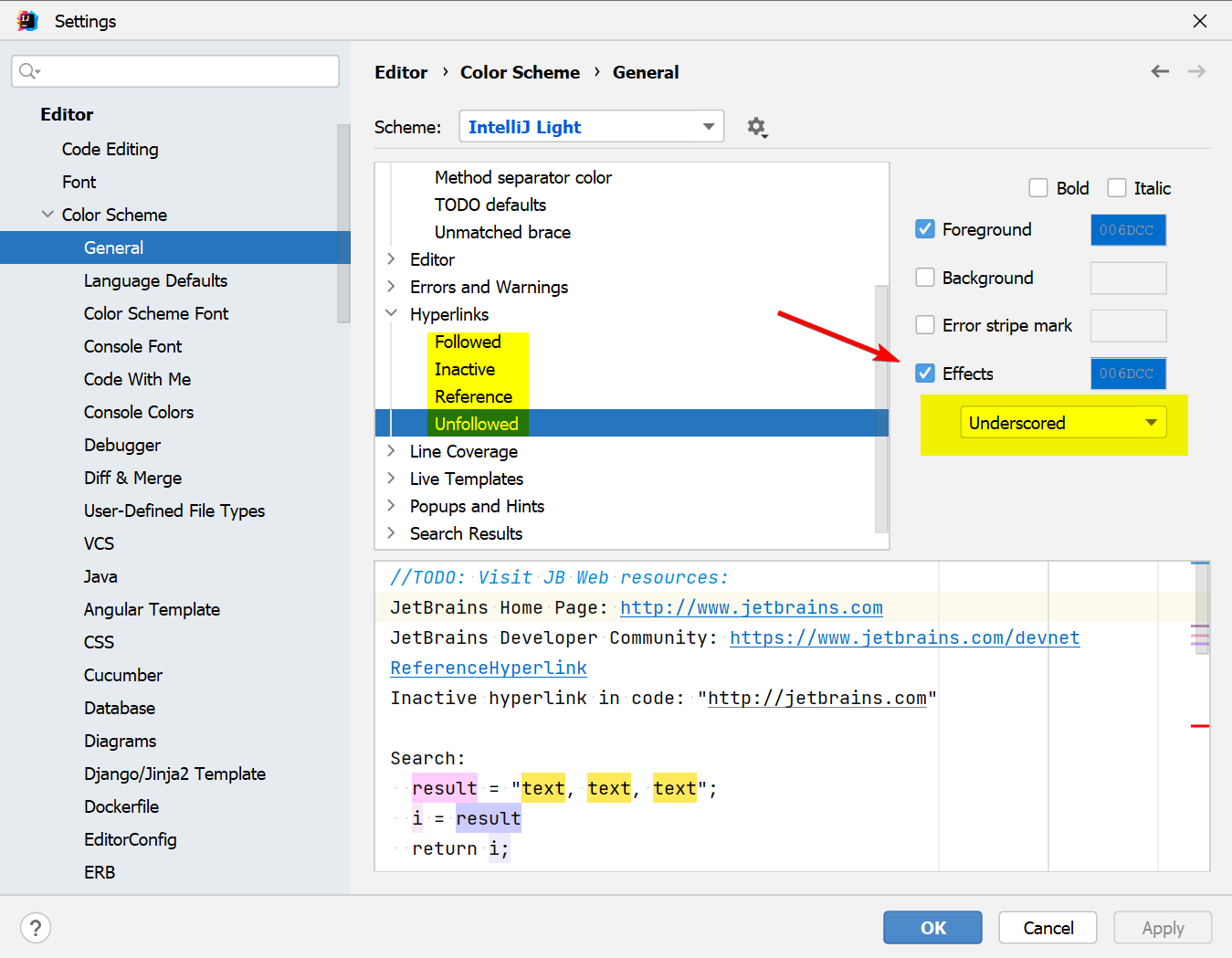Open Code Editing settings page

point(111,149)
